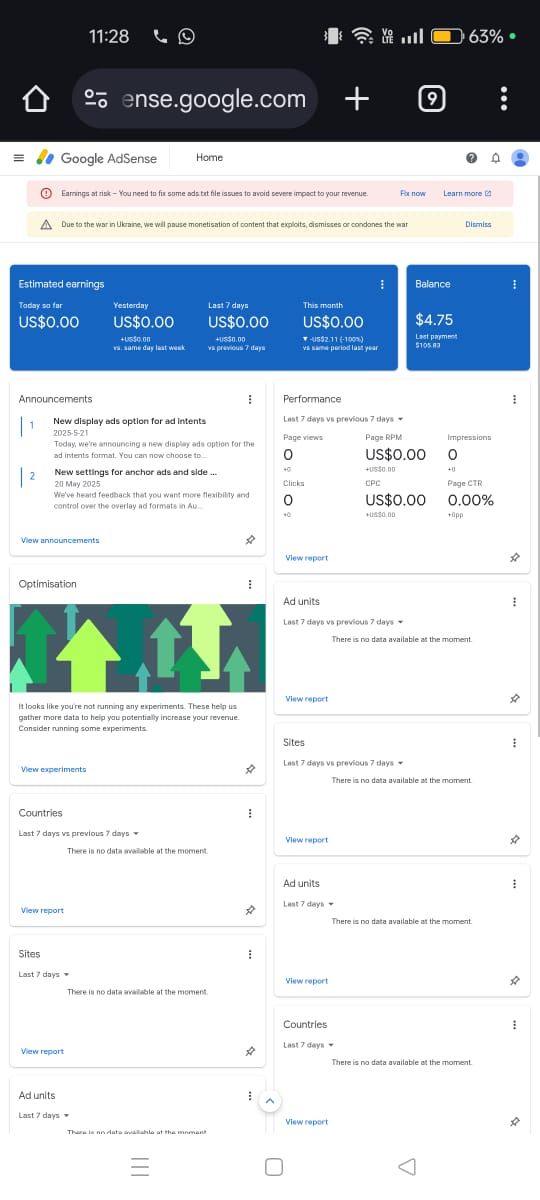540x1200 pixels.
Task: Open Balance card options menu
Action: point(514,284)
